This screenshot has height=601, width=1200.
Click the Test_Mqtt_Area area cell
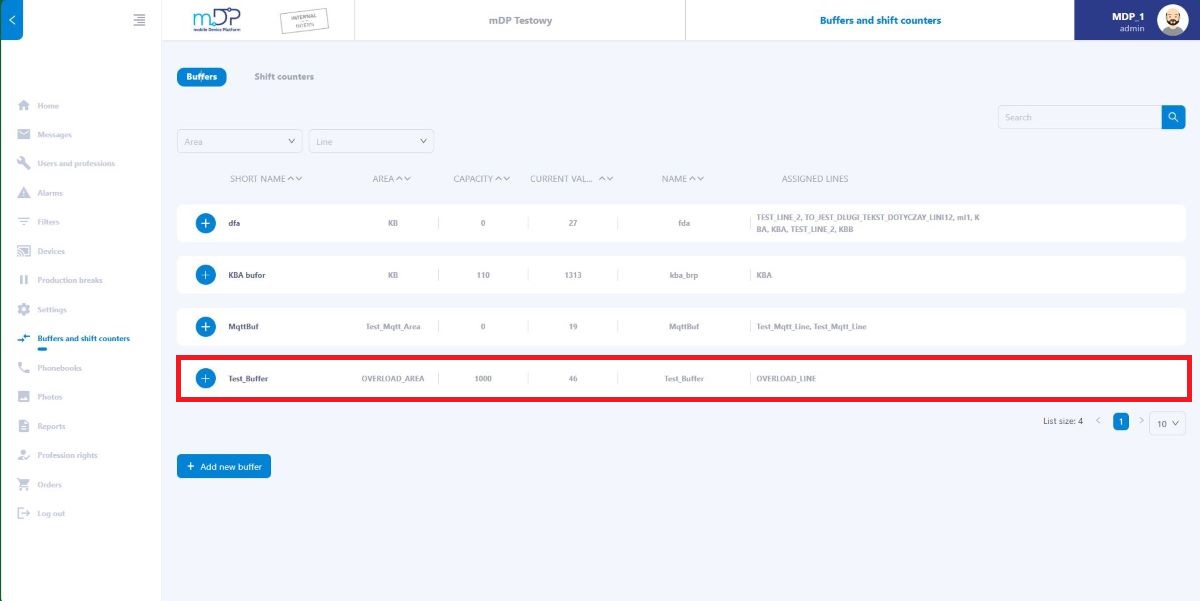[394, 327]
